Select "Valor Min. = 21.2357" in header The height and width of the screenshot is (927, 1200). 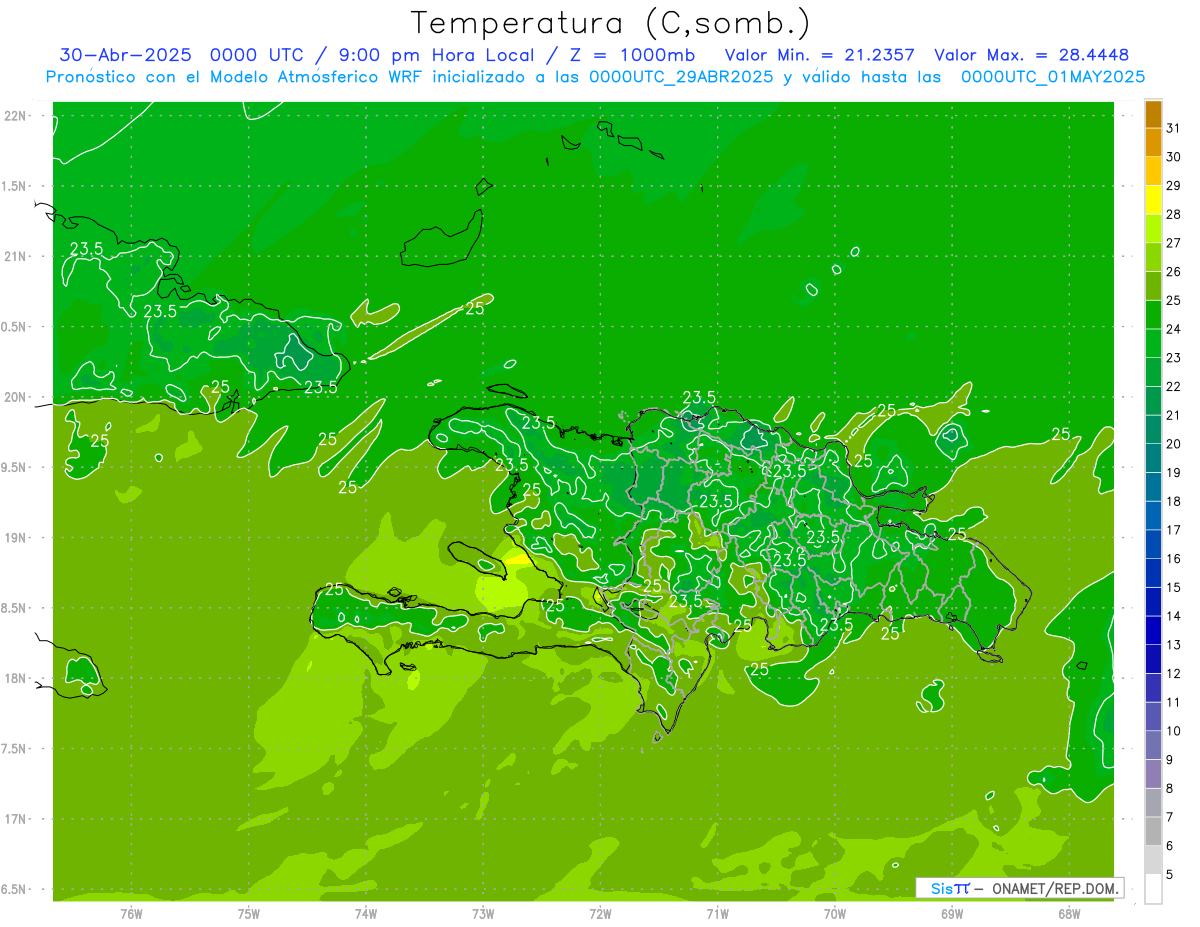[819, 55]
